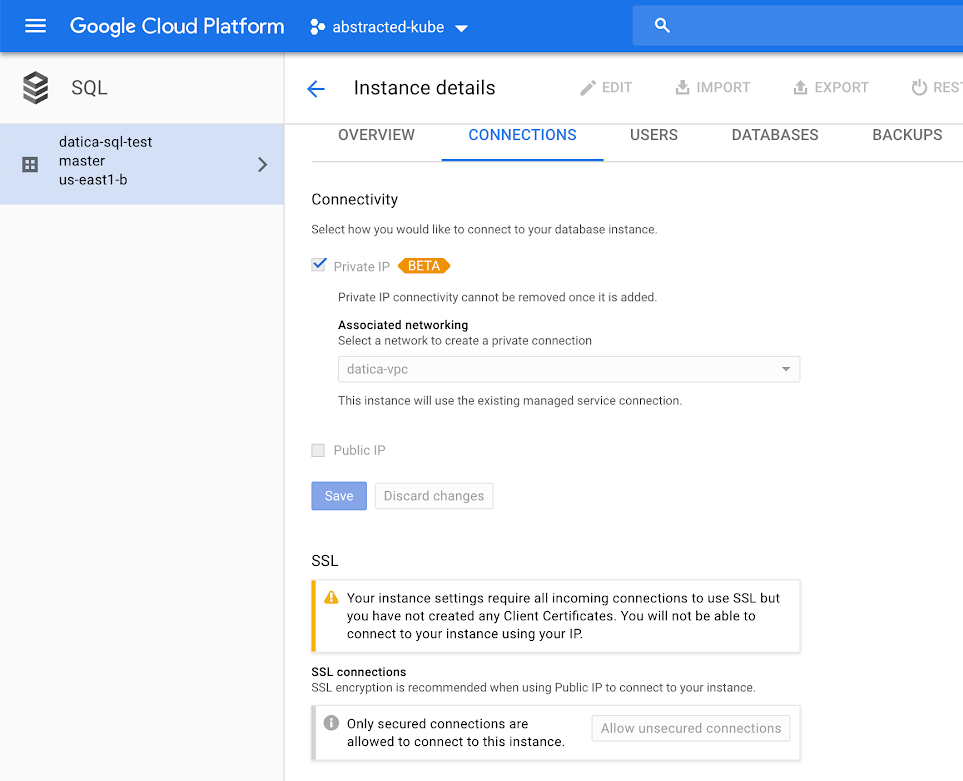Click the SSL connections subheading

click(x=359, y=672)
